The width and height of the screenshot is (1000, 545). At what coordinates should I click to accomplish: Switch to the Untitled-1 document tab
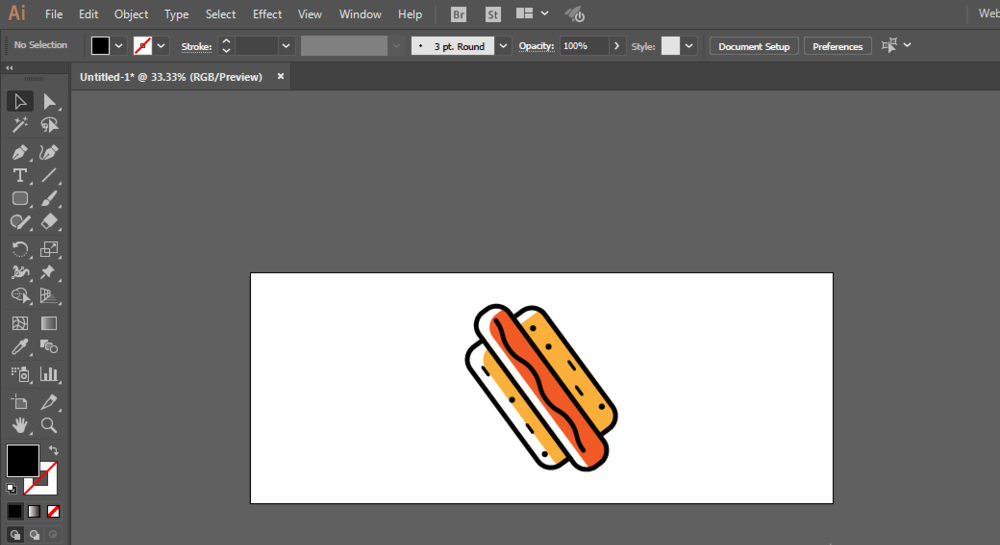click(x=171, y=77)
